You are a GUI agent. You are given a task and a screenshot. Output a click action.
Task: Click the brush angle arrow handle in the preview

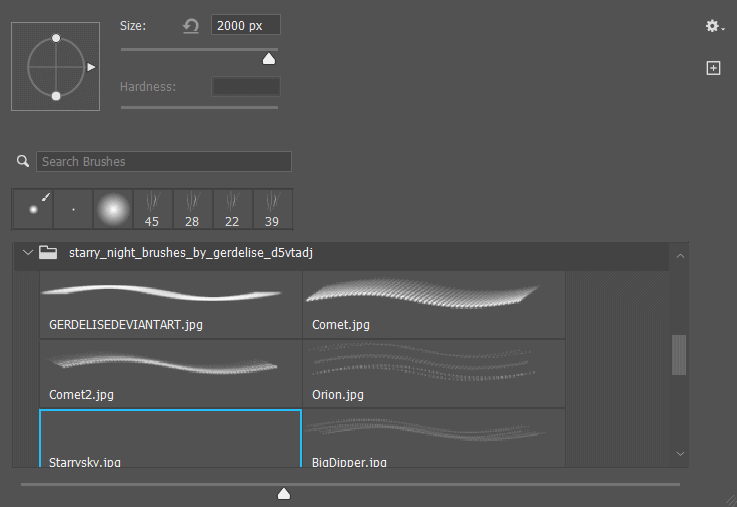pyautogui.click(x=91, y=67)
